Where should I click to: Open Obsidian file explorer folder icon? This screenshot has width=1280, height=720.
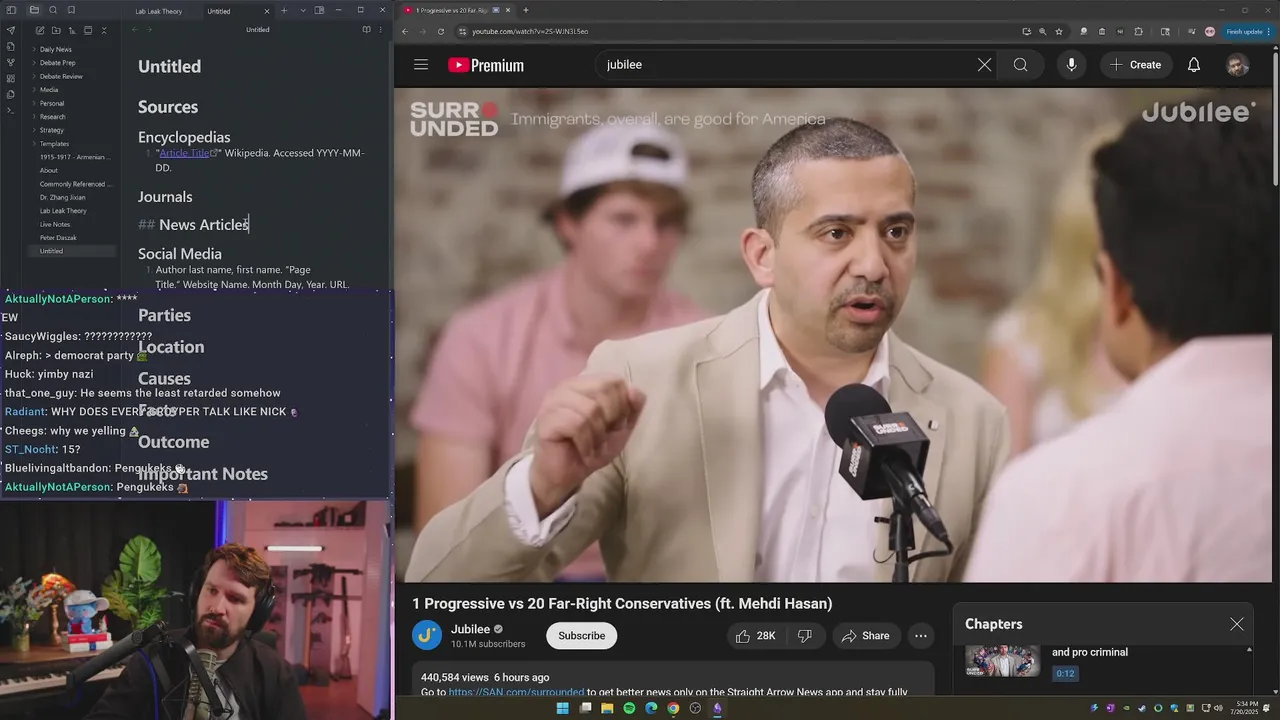34,10
